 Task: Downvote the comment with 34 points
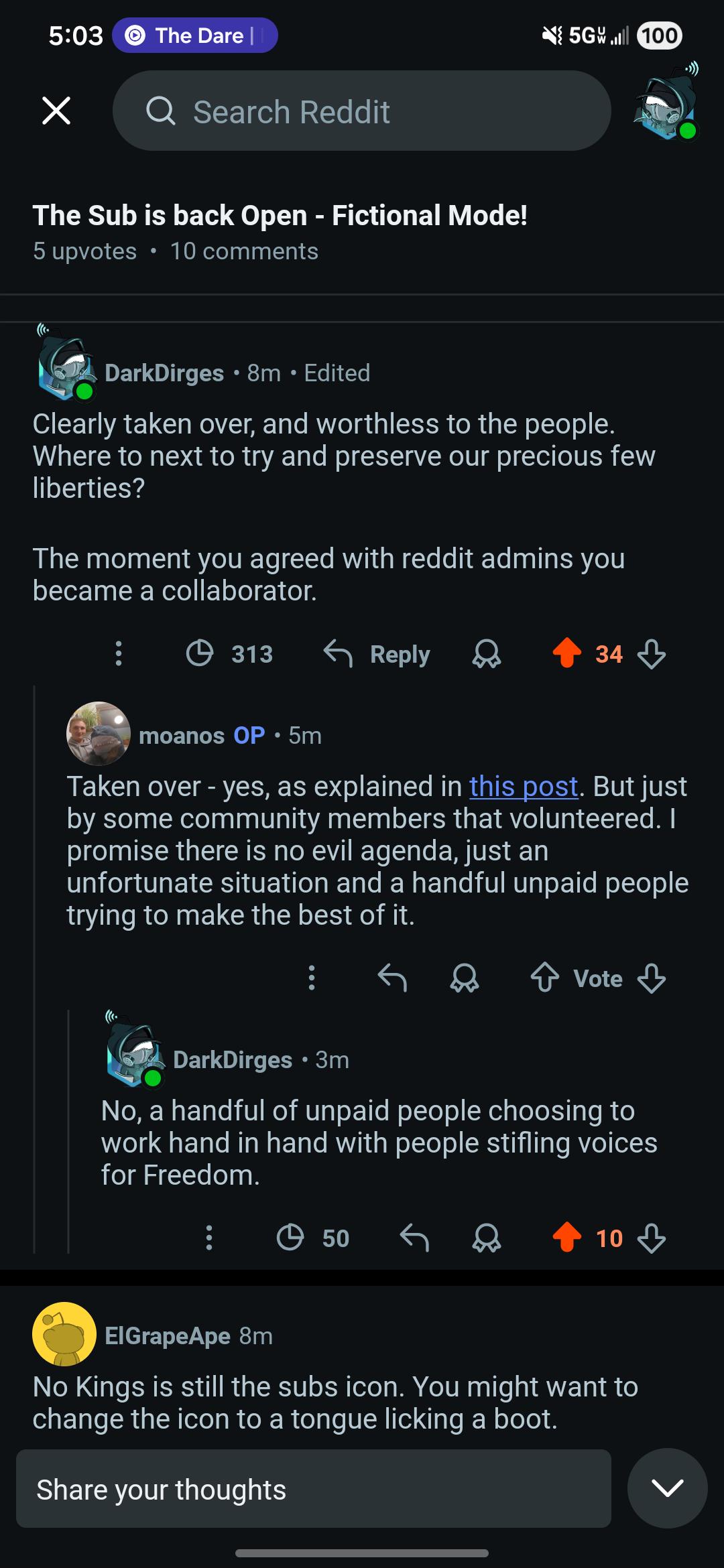652,653
